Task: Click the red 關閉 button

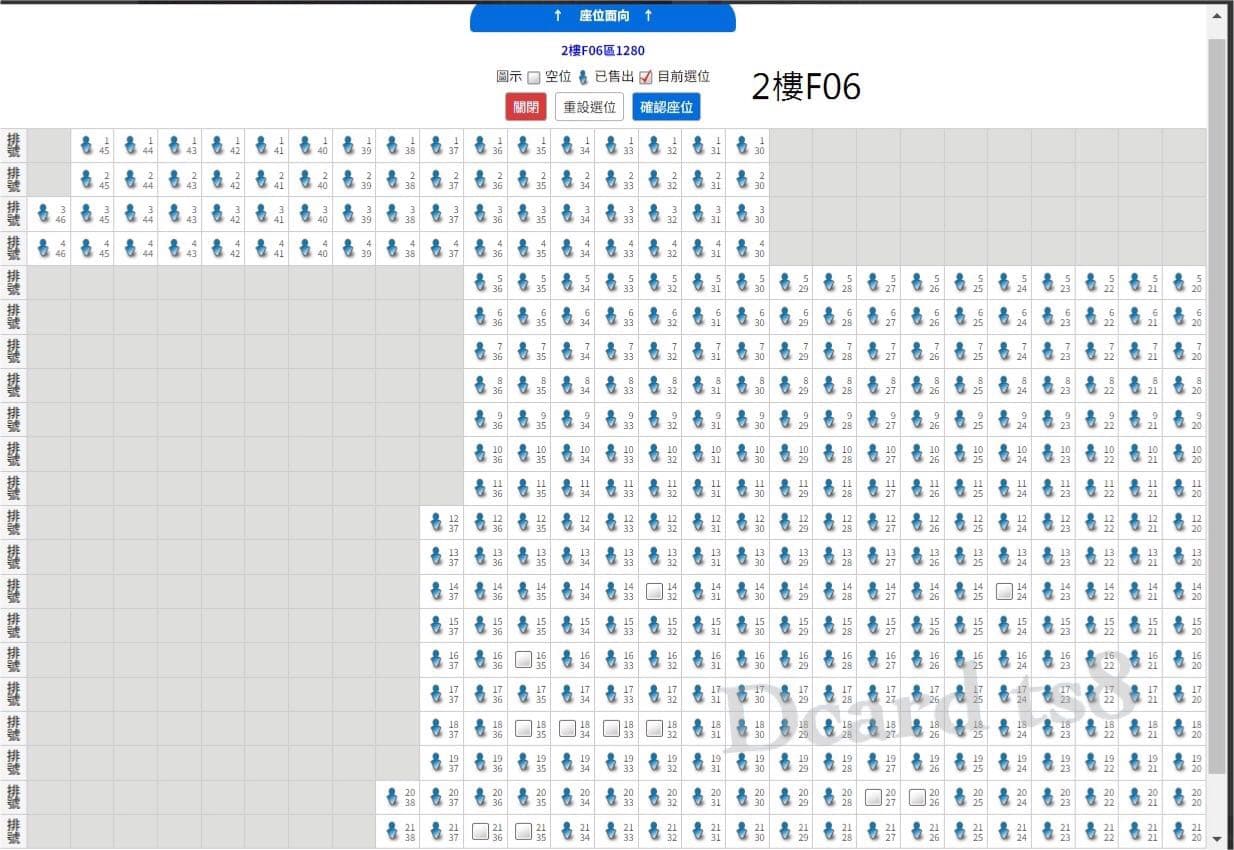Action: click(x=526, y=107)
